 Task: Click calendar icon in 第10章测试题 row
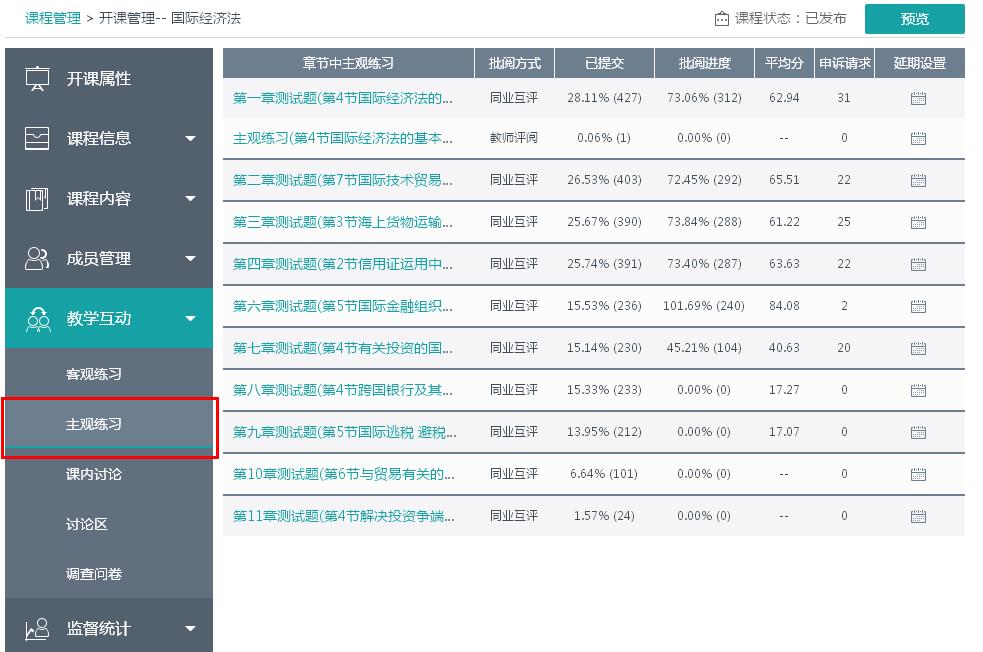click(x=918, y=475)
